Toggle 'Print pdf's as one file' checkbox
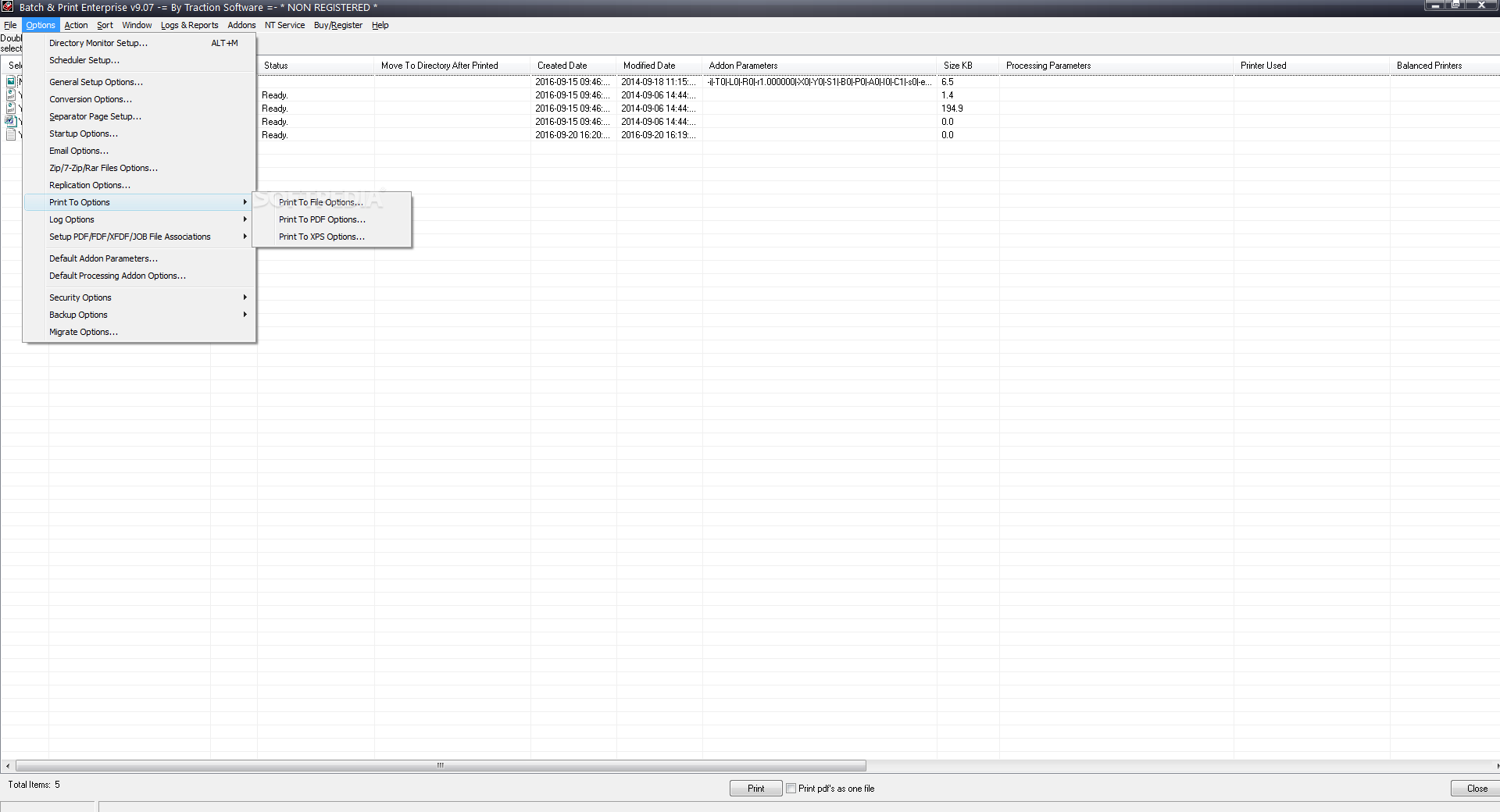 pos(791,788)
